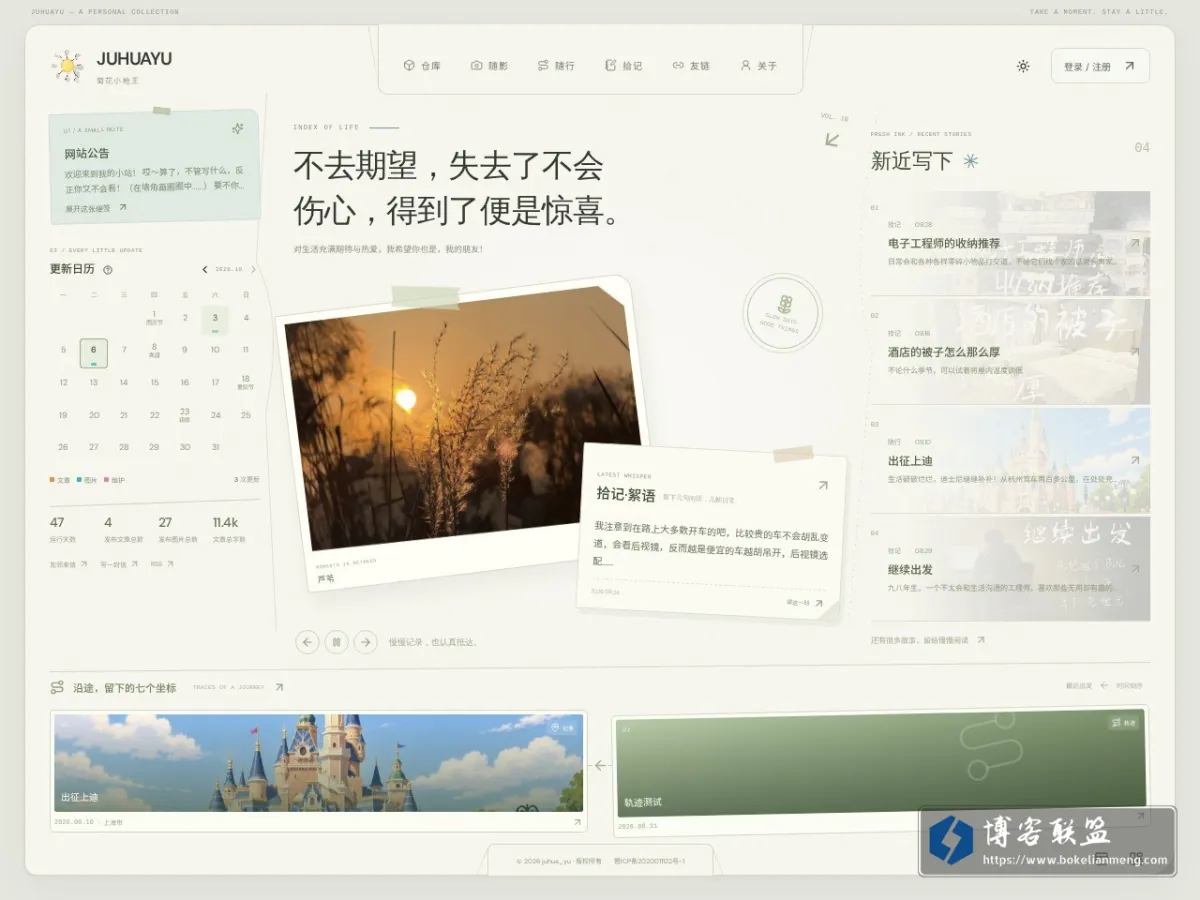Click the sparkle icon on 网站公告 note
The height and width of the screenshot is (900, 1200).
click(237, 128)
